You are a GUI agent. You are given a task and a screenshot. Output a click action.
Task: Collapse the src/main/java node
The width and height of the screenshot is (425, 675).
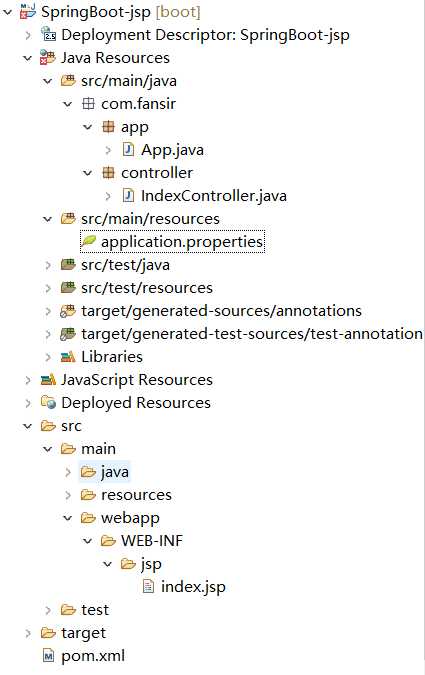48,81
